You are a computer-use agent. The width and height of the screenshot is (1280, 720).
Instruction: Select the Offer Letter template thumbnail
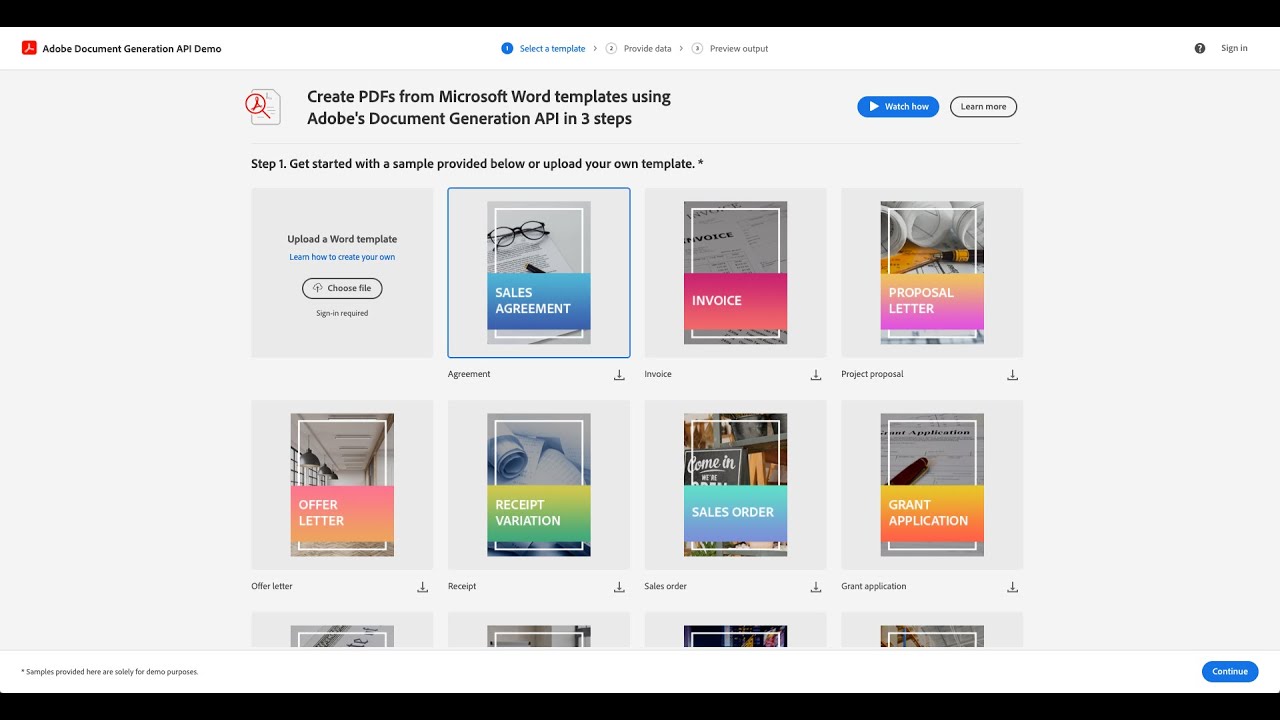point(342,485)
